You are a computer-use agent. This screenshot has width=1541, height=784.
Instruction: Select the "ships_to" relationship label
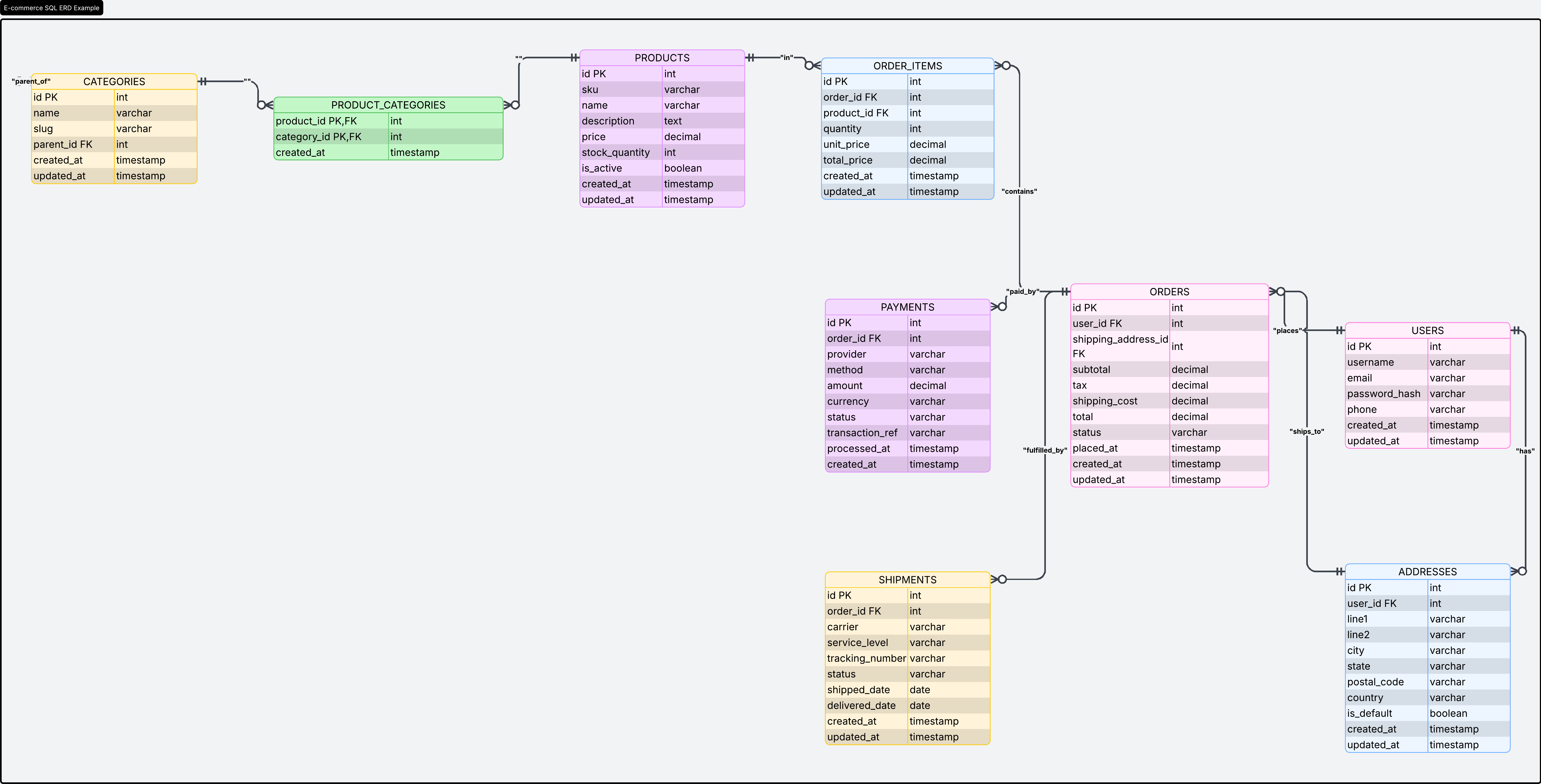click(1307, 431)
